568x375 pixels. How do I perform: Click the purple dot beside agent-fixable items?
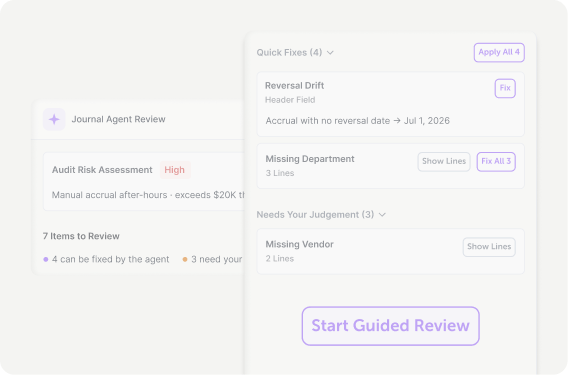click(x=46, y=259)
